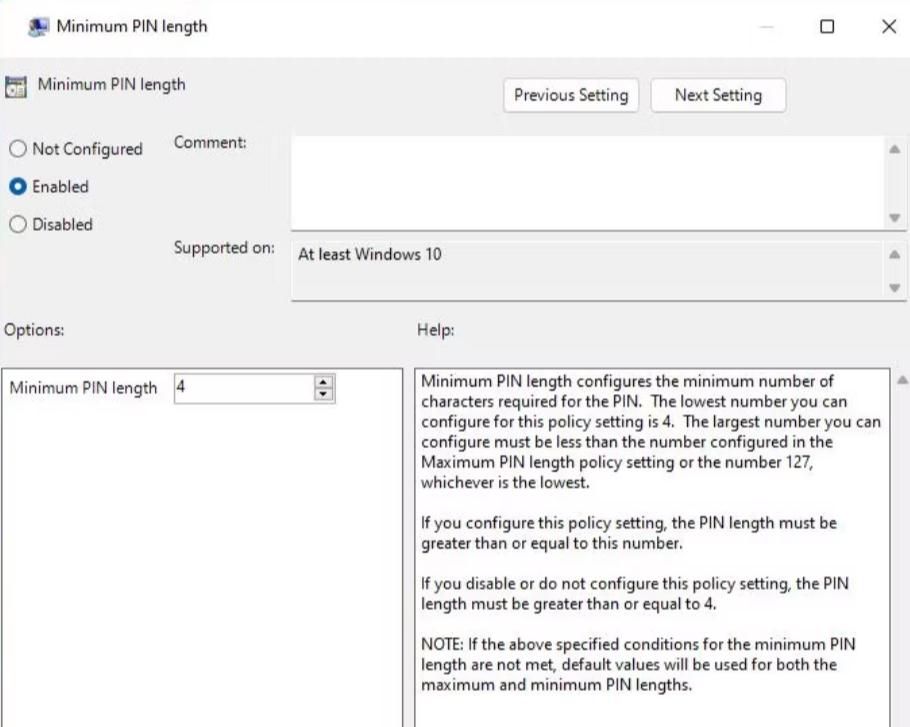Go to Previous Setting
Image resolution: width=910 pixels, height=727 pixels.
click(x=570, y=96)
